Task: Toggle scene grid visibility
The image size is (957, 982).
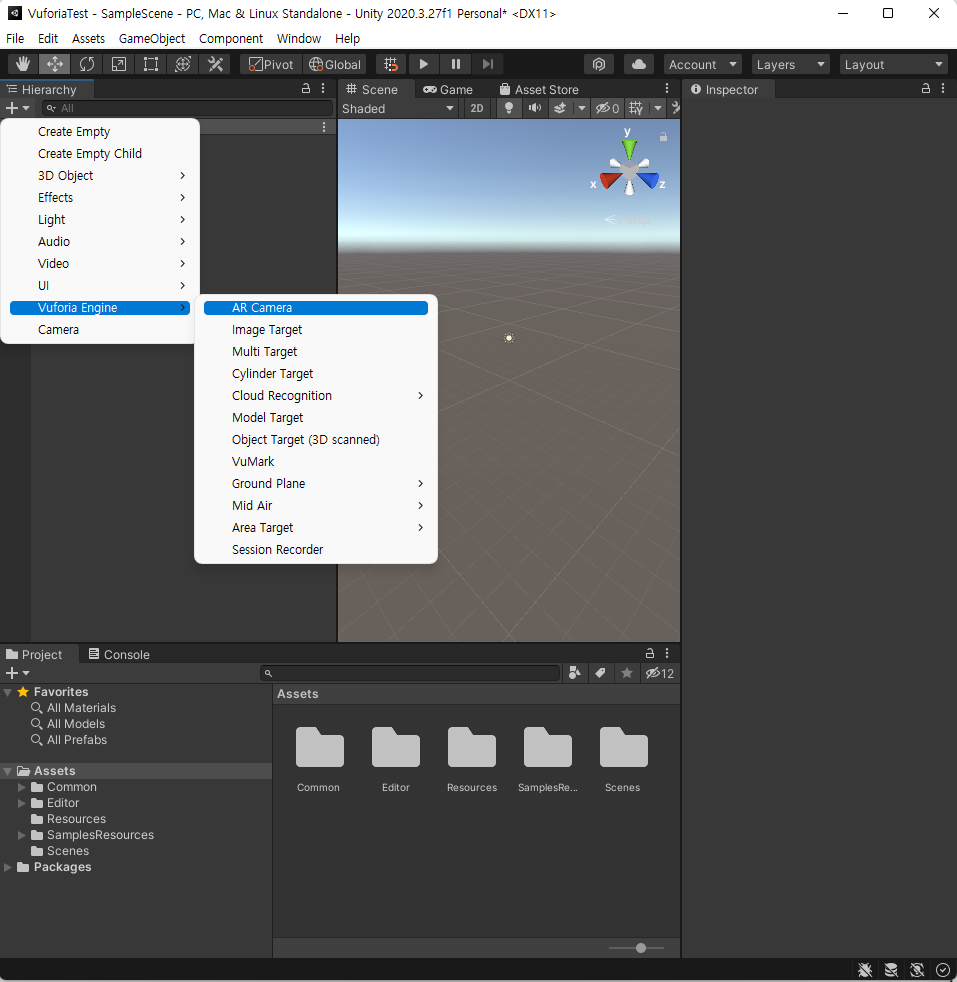Action: tap(636, 108)
